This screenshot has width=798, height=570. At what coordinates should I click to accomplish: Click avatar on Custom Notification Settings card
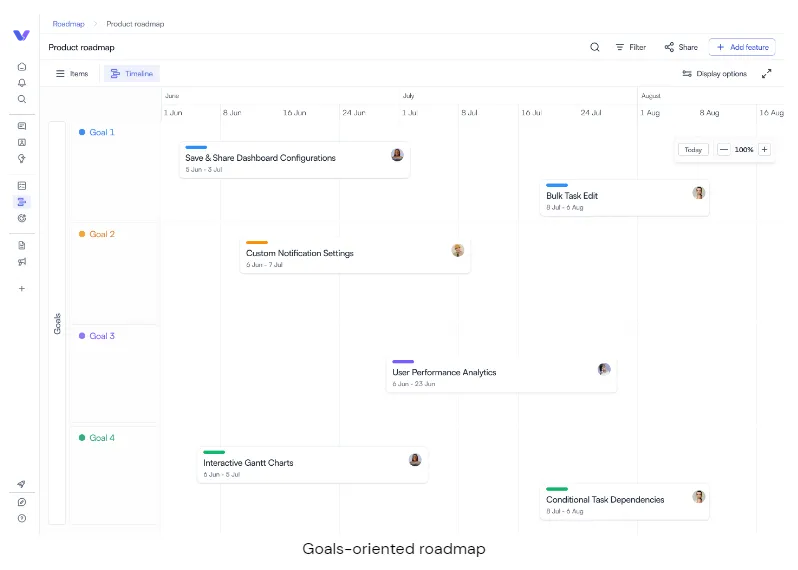(x=458, y=250)
